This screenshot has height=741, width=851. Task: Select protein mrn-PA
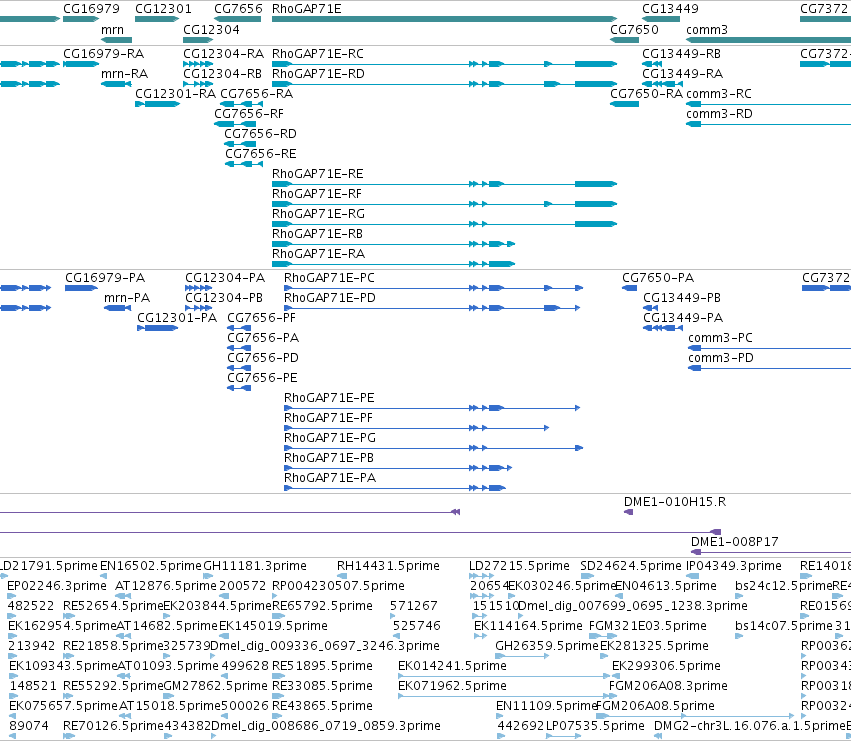pos(126,299)
